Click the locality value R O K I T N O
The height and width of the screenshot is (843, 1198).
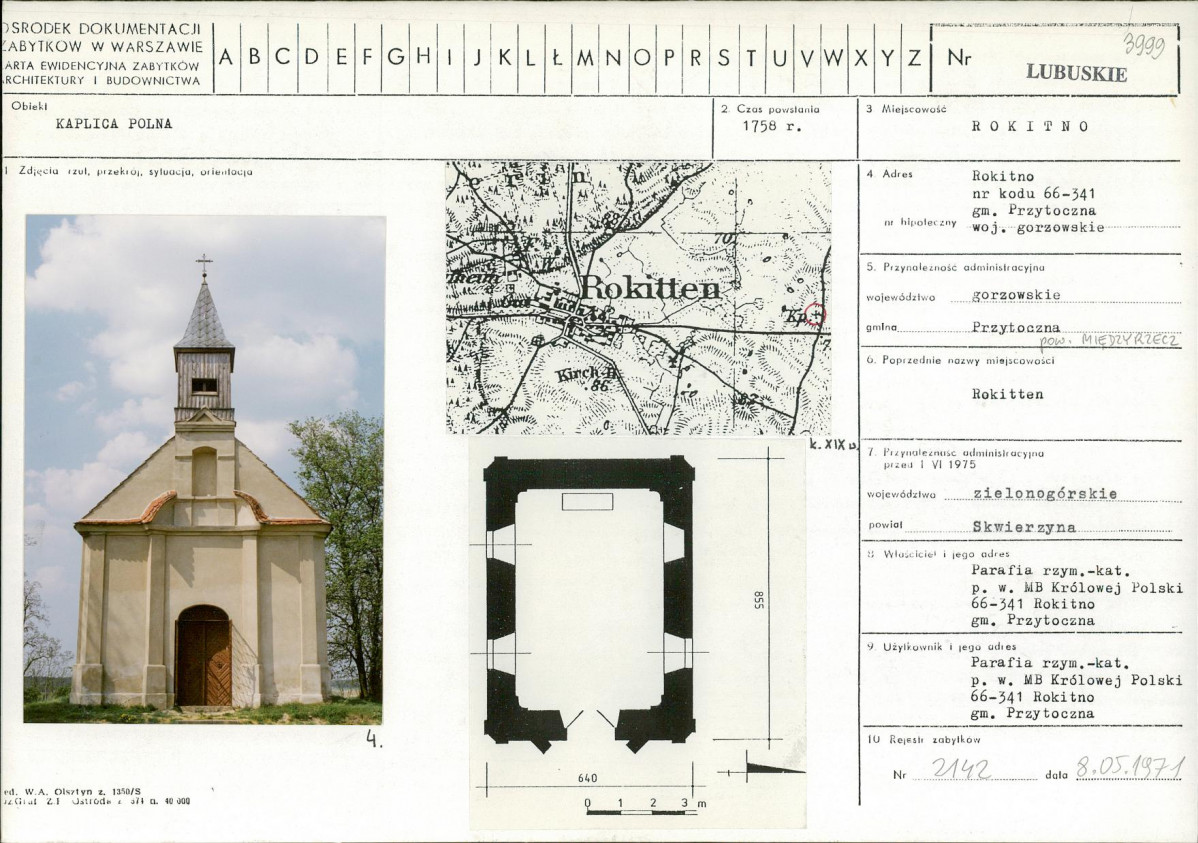click(1030, 126)
